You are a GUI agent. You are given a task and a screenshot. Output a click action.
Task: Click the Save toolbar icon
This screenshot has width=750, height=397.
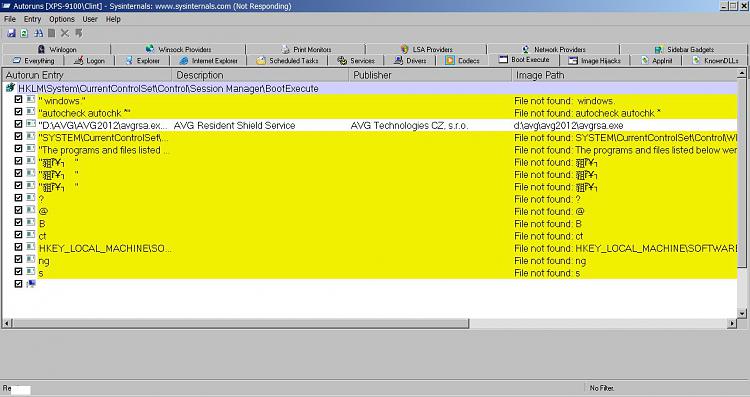(x=11, y=33)
